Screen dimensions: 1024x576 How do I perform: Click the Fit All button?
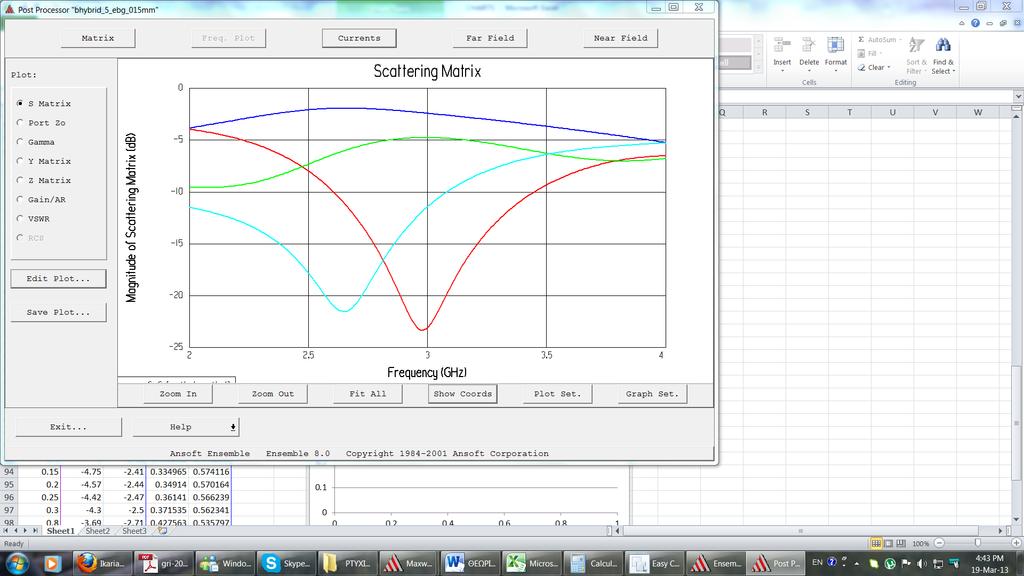click(x=368, y=394)
